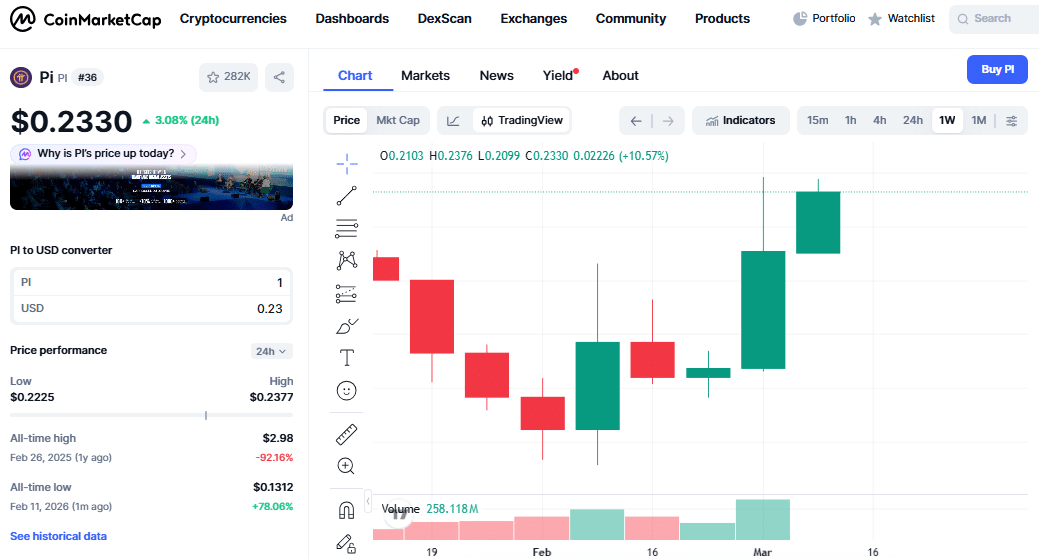This screenshot has width=1039, height=559.
Task: Expand the Dashboards menu
Action: [352, 19]
